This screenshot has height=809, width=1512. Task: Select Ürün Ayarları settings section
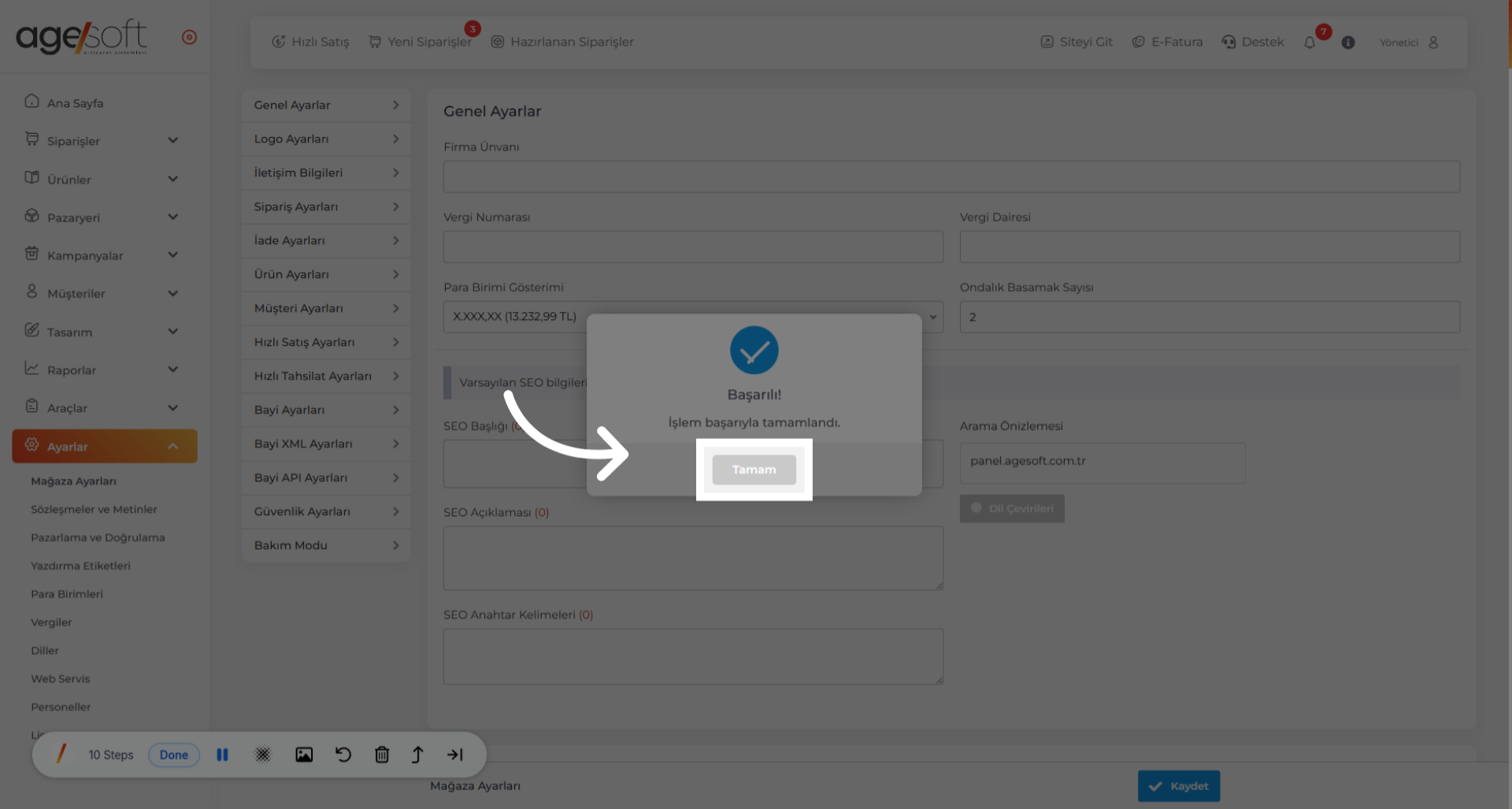click(326, 274)
